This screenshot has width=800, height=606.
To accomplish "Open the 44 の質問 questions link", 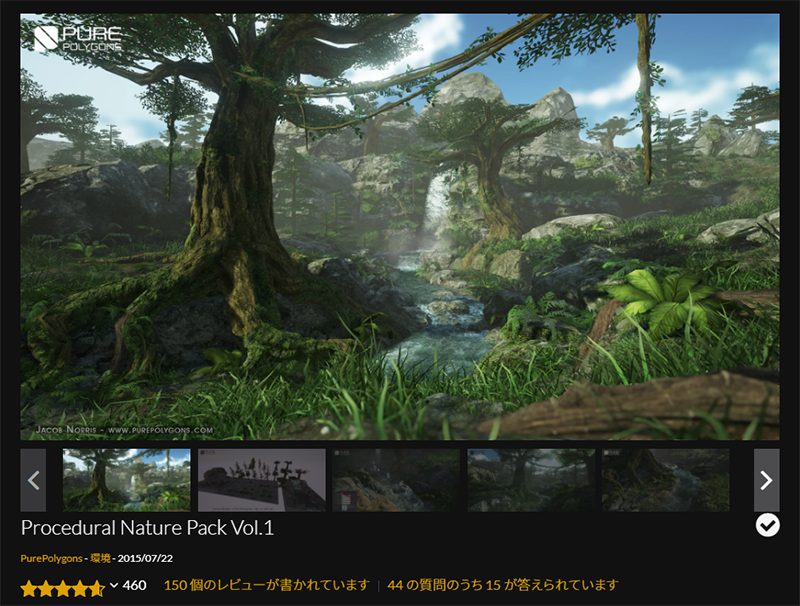I will pyautogui.click(x=502, y=585).
